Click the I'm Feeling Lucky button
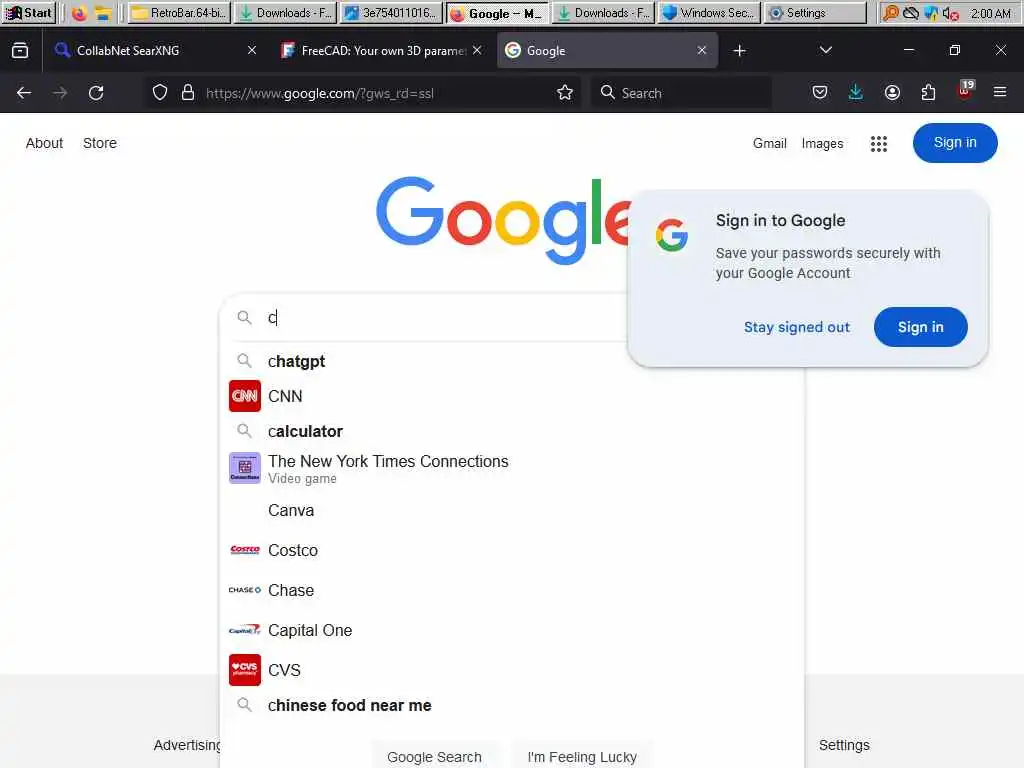The width and height of the screenshot is (1024, 768). [x=582, y=756]
